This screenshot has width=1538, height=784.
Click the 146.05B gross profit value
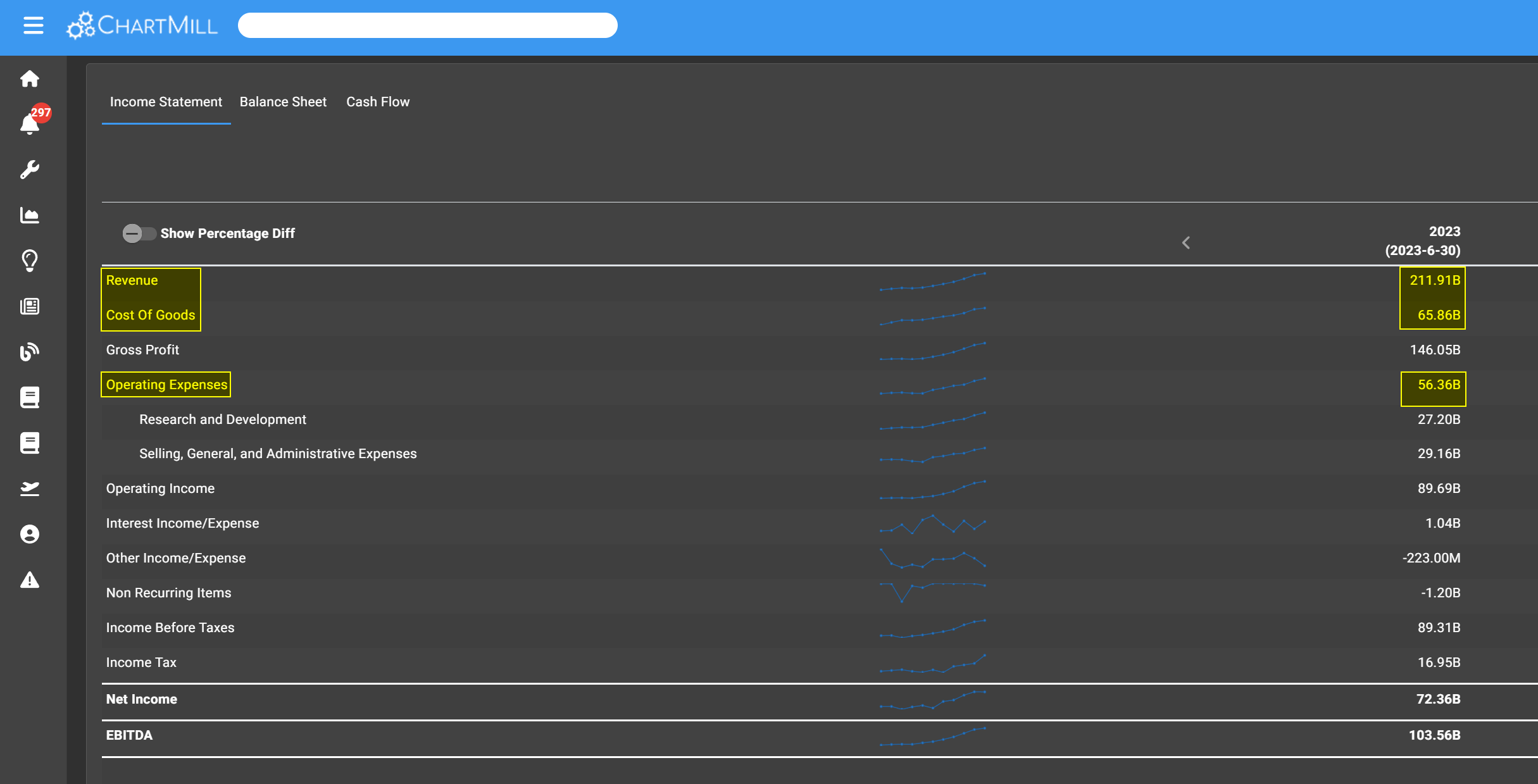pos(1435,350)
